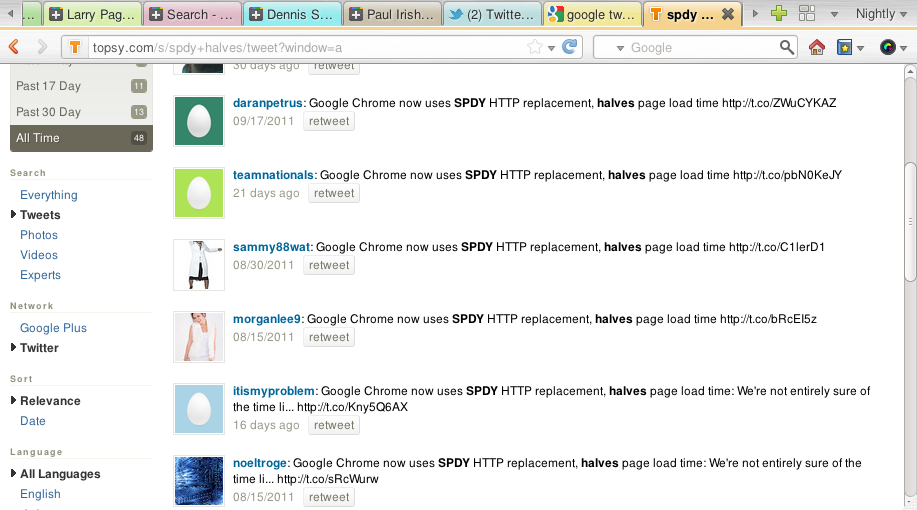Add a new tab with green plus
The height and width of the screenshot is (510, 917).
tap(778, 13)
